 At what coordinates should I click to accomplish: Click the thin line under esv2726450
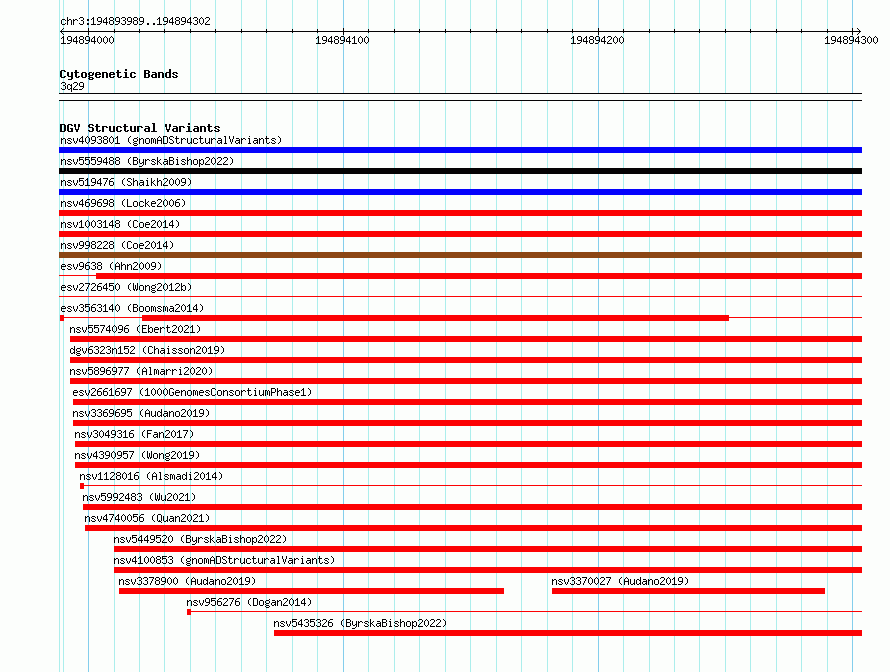[x=460, y=296]
